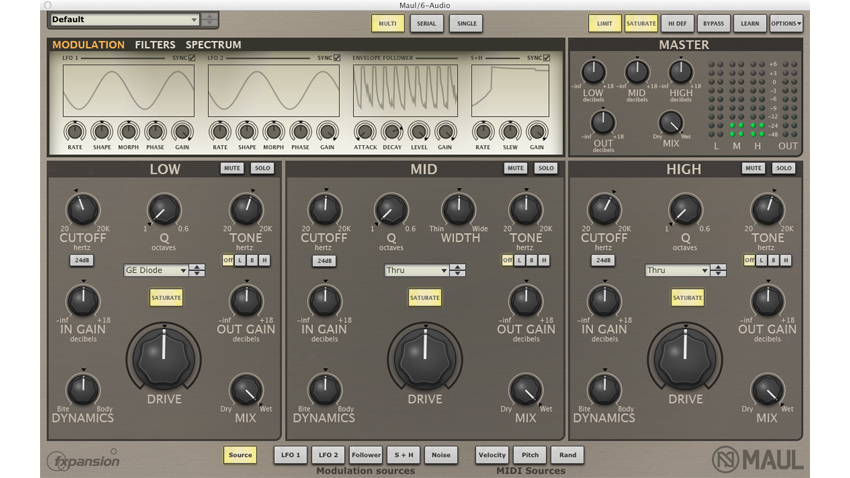Click the Mid band Mix dry/wet knob
Screen dimensions: 850x478
tap(525, 390)
